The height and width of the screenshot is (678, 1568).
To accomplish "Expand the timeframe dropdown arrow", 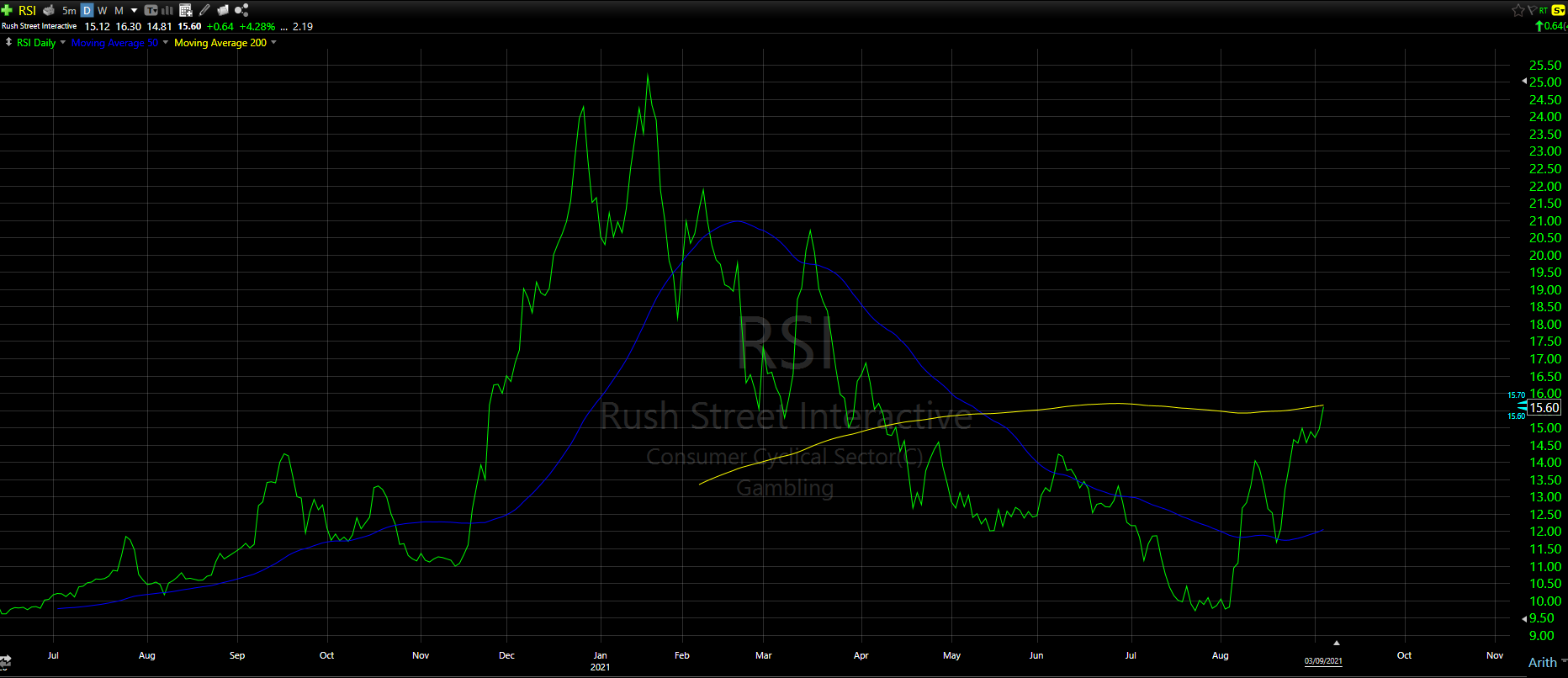I will pyautogui.click(x=134, y=10).
